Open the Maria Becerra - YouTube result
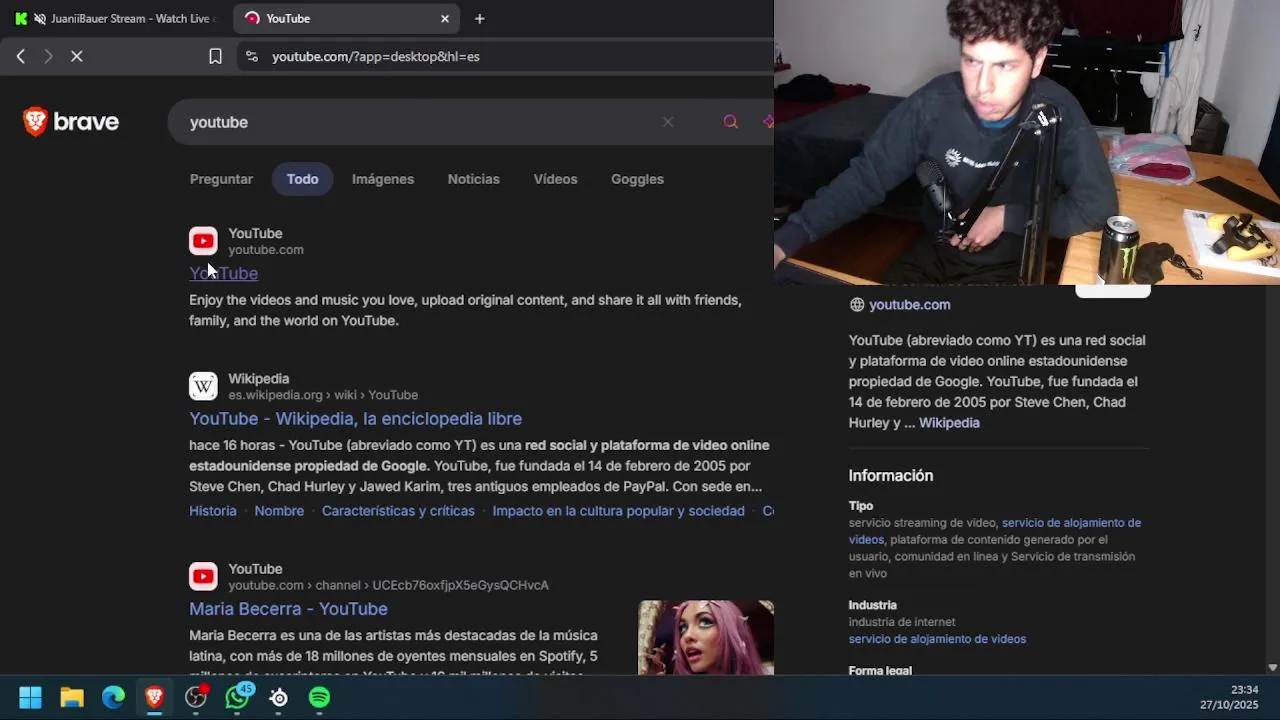The width and height of the screenshot is (1280, 720). pyautogui.click(x=288, y=609)
